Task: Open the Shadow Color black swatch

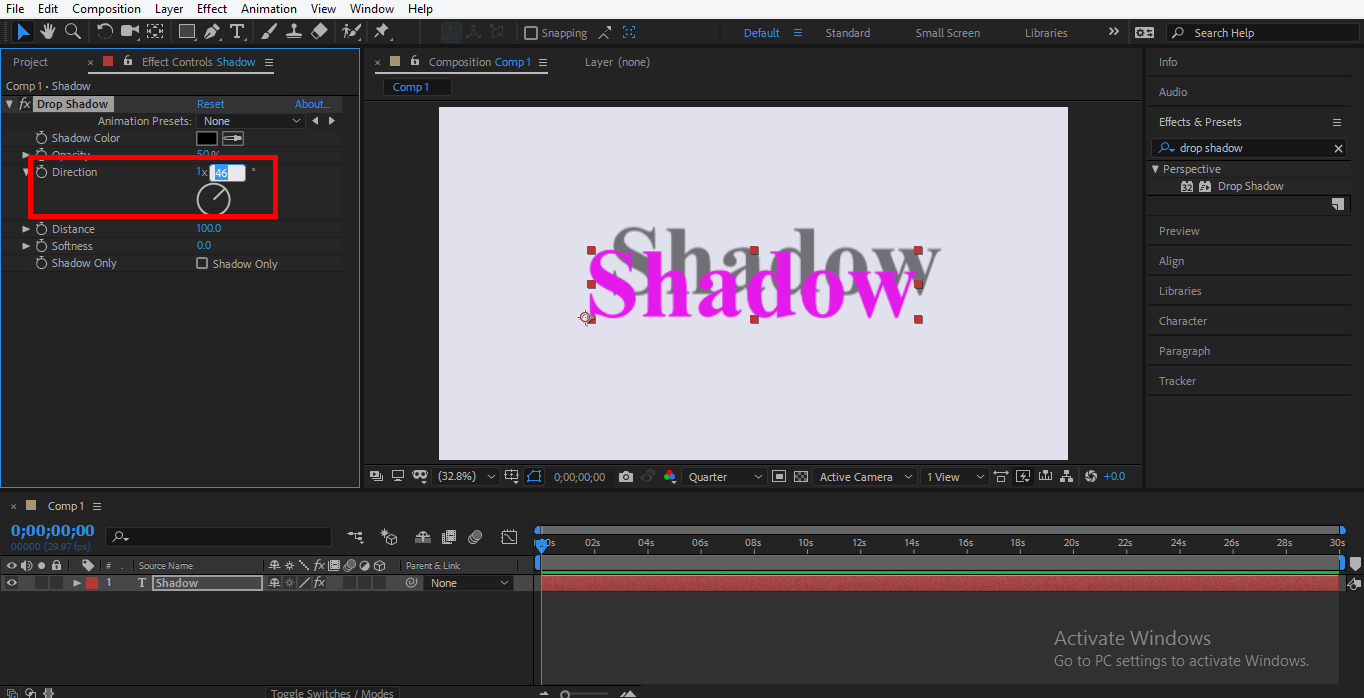Action: (x=207, y=138)
